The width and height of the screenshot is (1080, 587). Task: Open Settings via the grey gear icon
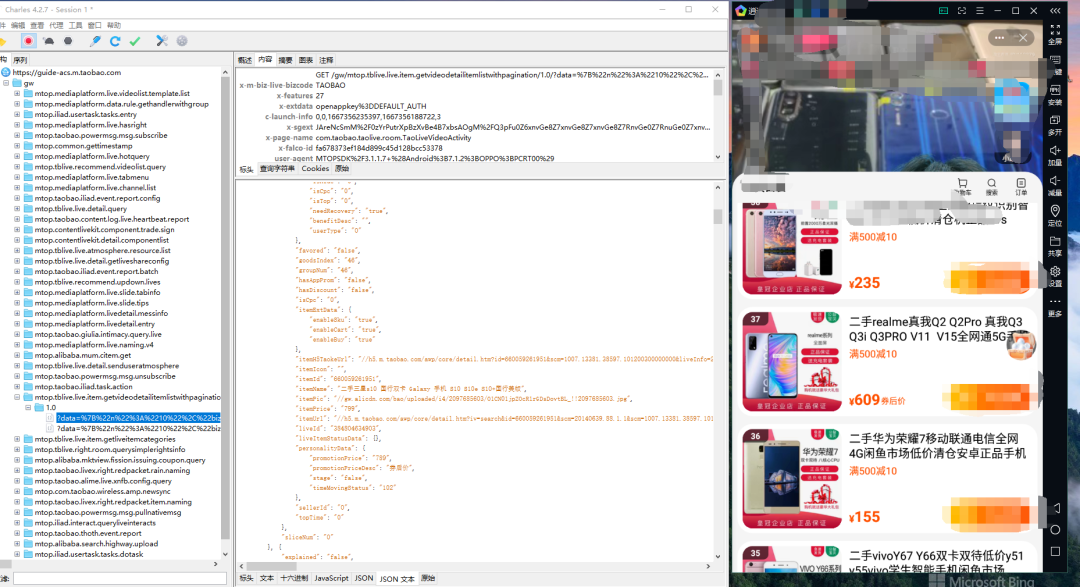pyautogui.click(x=182, y=41)
